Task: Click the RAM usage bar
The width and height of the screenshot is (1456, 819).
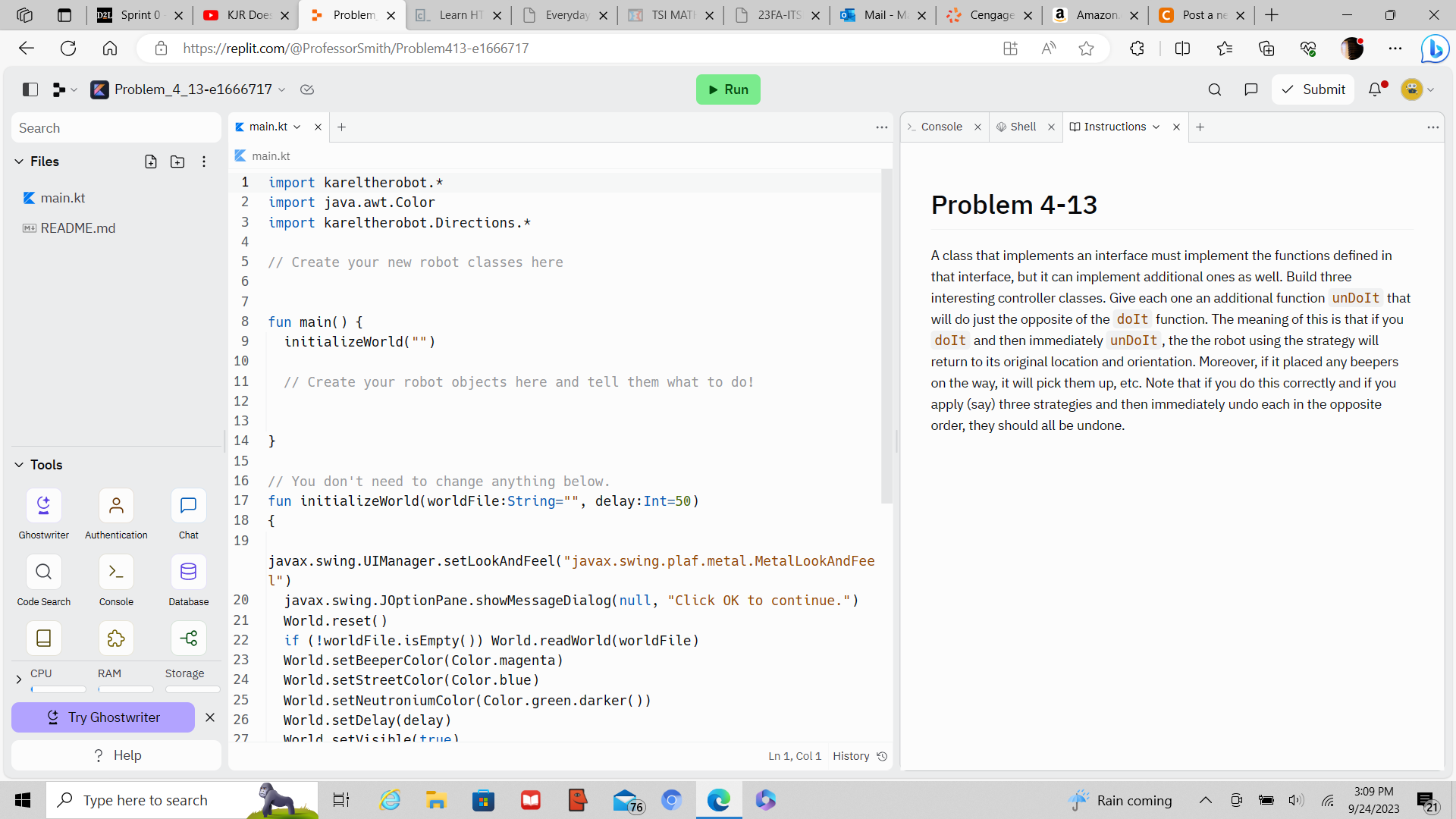Action: tap(125, 690)
